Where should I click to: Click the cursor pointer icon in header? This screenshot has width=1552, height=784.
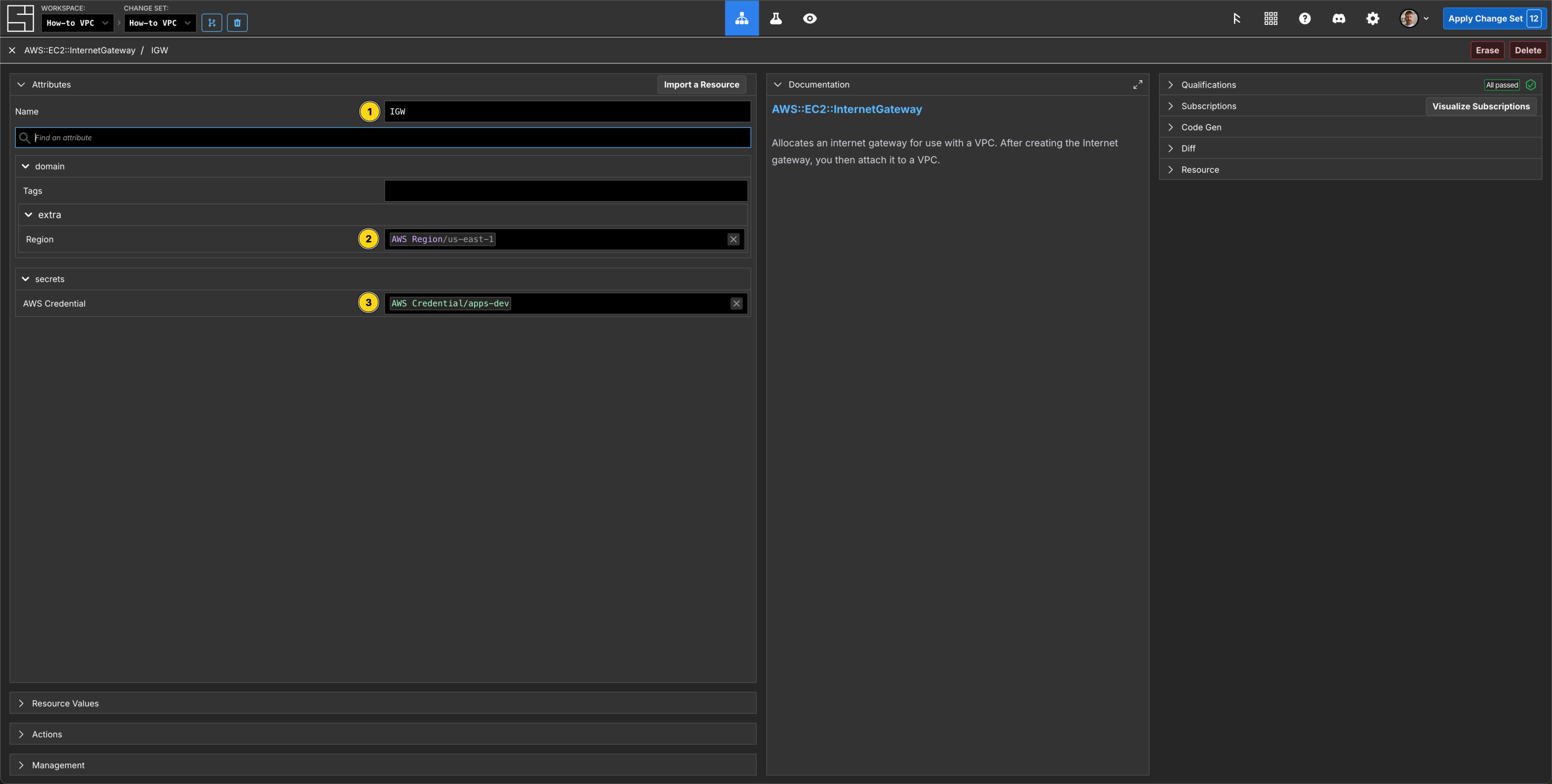(1236, 18)
